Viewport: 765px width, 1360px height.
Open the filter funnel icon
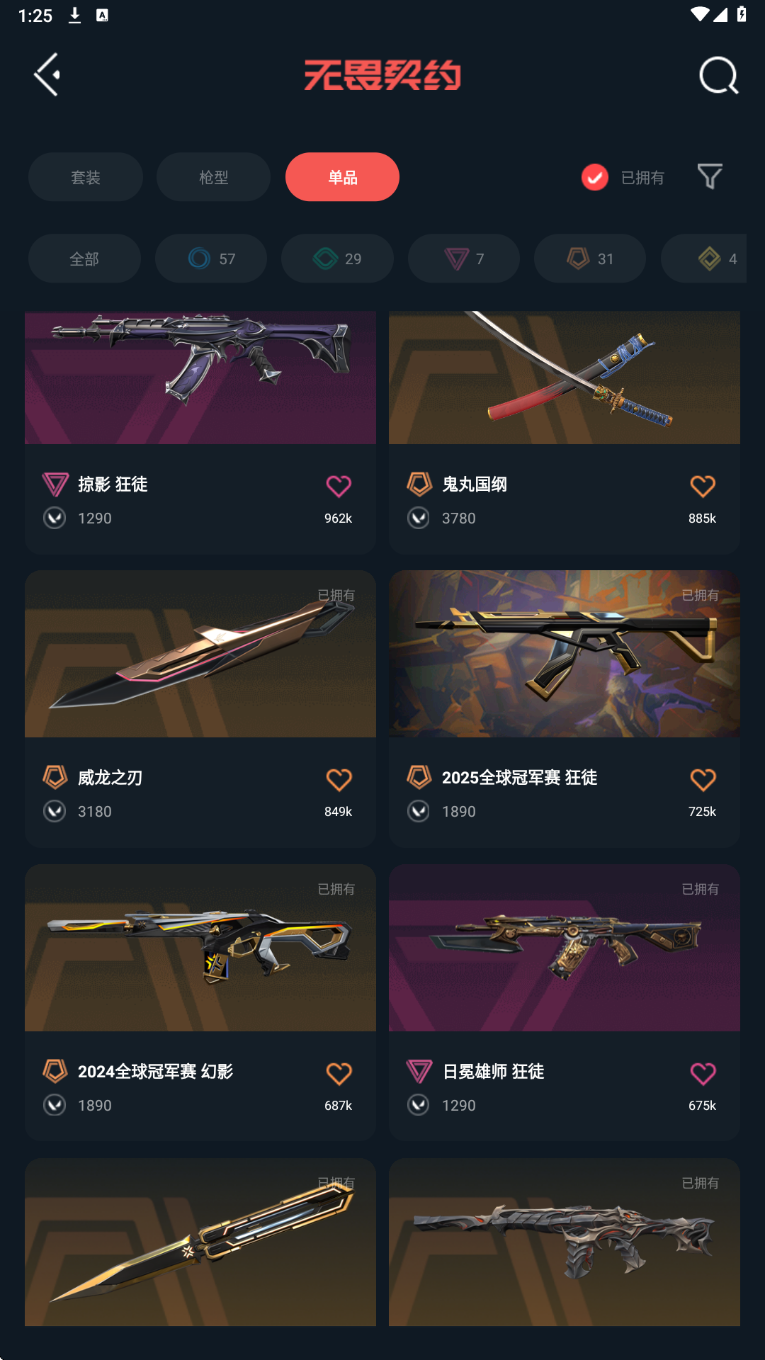[710, 177]
